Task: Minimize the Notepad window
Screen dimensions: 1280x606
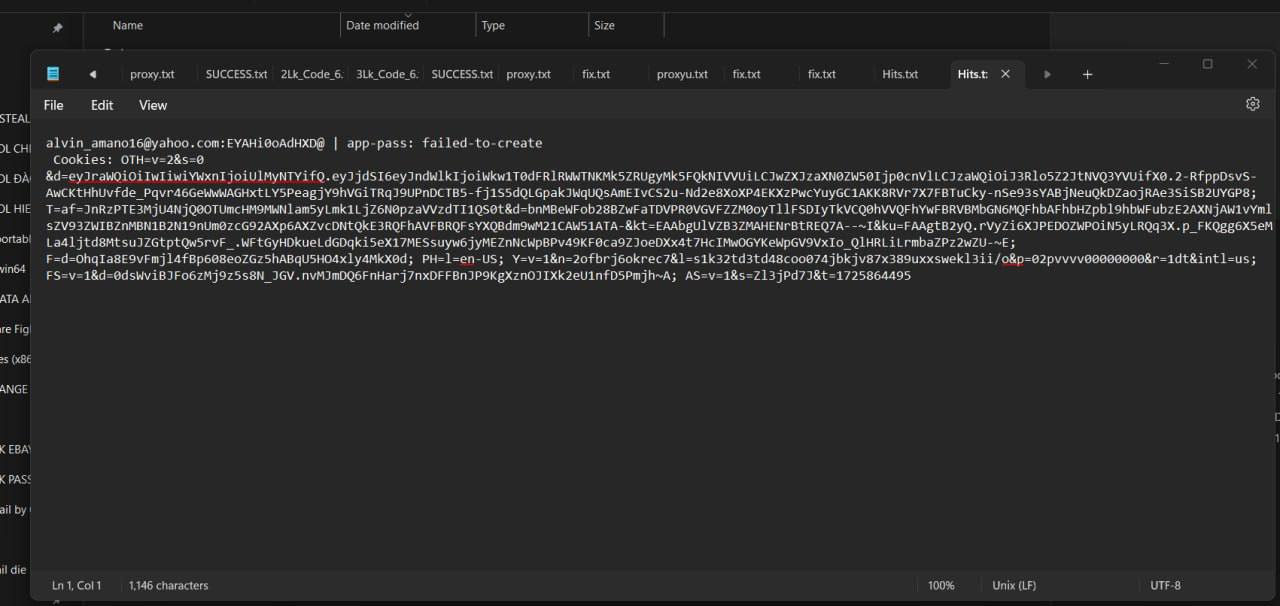Action: (1163, 64)
